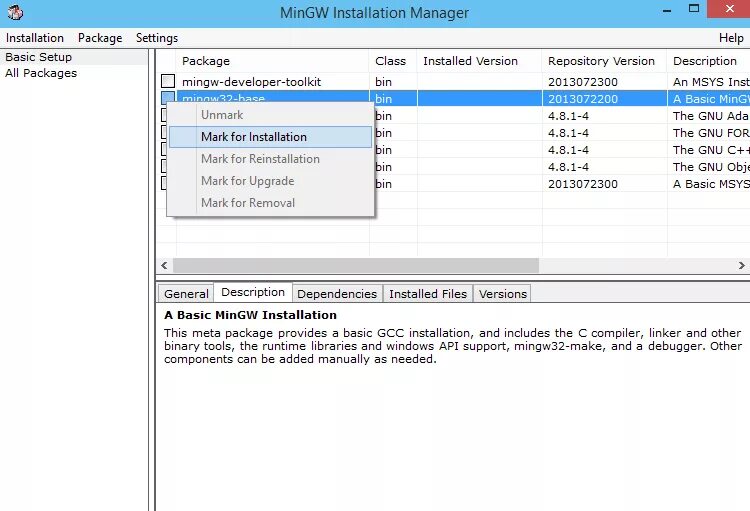Close the MinGW Installation Manager window
The width and height of the screenshot is (750, 511).
click(729, 9)
